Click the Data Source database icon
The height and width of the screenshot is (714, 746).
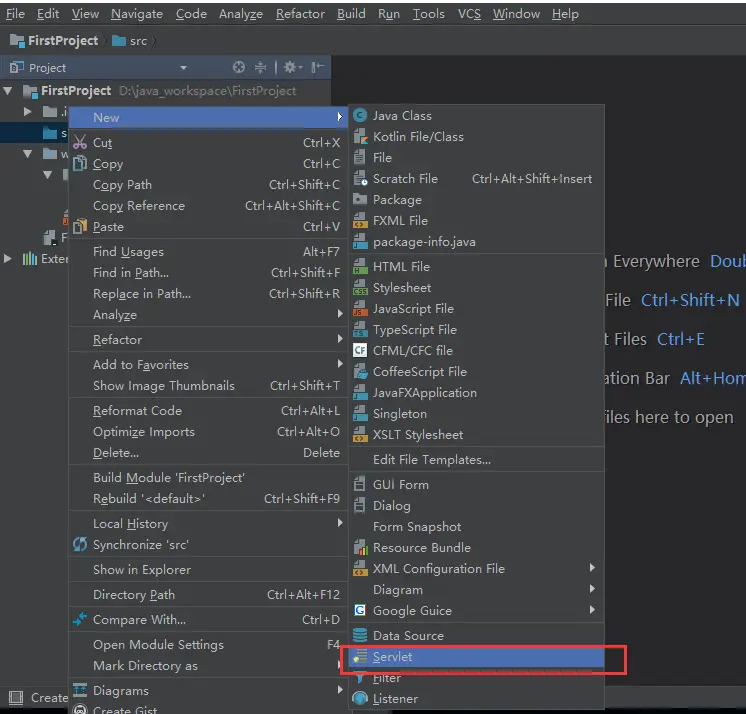[x=360, y=636]
